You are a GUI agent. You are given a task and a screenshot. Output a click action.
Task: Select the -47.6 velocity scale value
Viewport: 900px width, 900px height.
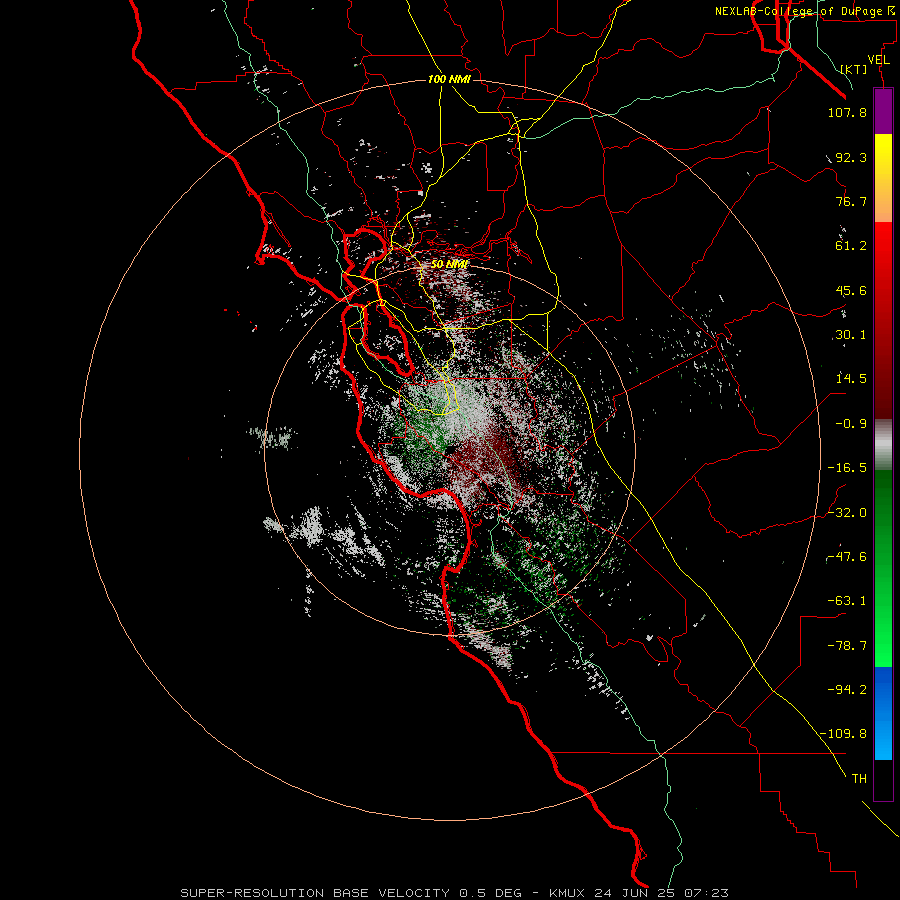tap(847, 557)
